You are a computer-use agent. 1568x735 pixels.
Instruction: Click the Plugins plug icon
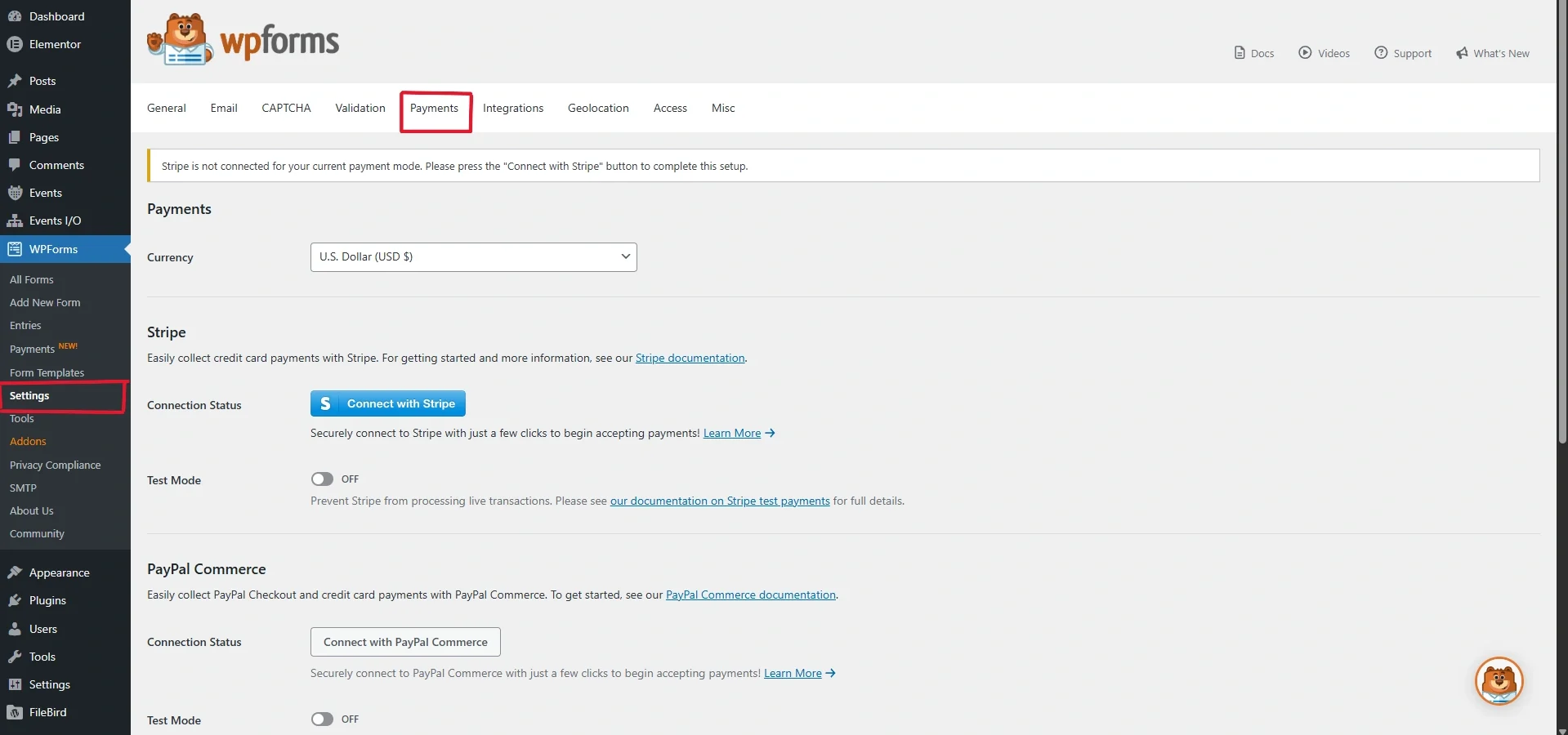pyautogui.click(x=15, y=600)
